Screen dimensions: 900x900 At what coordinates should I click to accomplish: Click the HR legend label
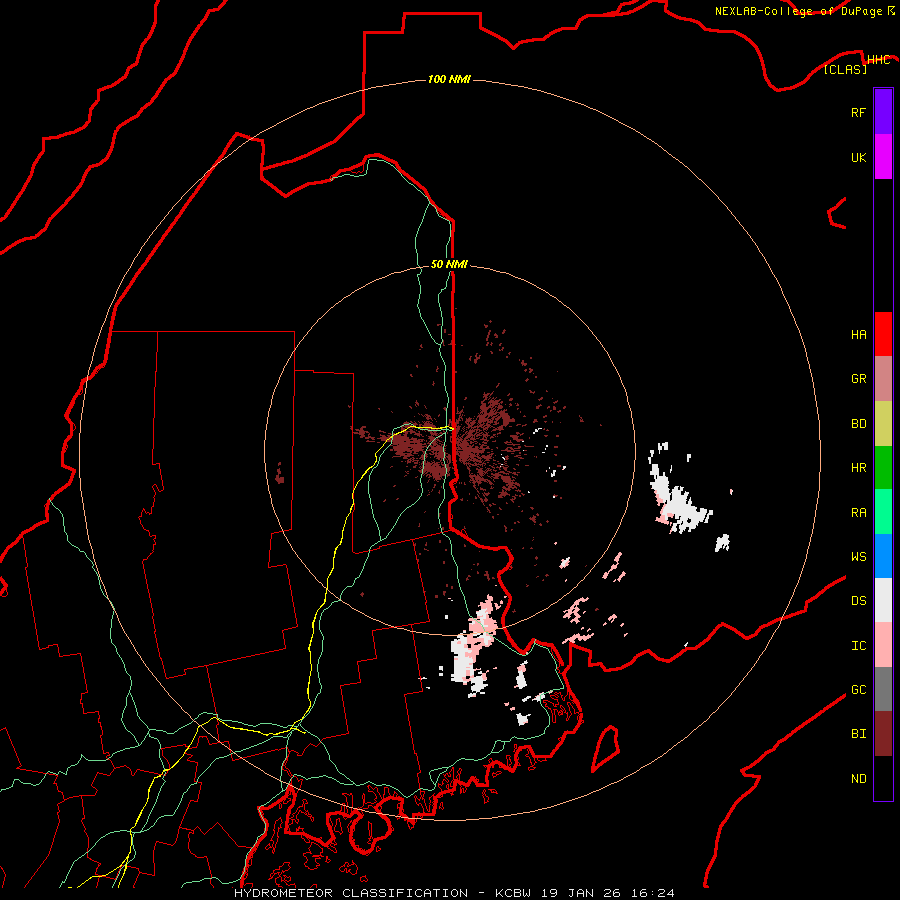click(858, 468)
